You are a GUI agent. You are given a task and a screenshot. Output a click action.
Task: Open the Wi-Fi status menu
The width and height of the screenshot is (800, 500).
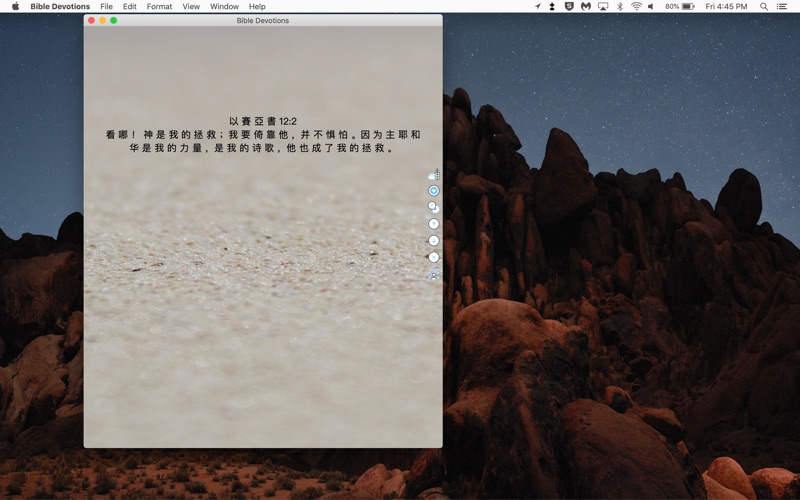[636, 6]
